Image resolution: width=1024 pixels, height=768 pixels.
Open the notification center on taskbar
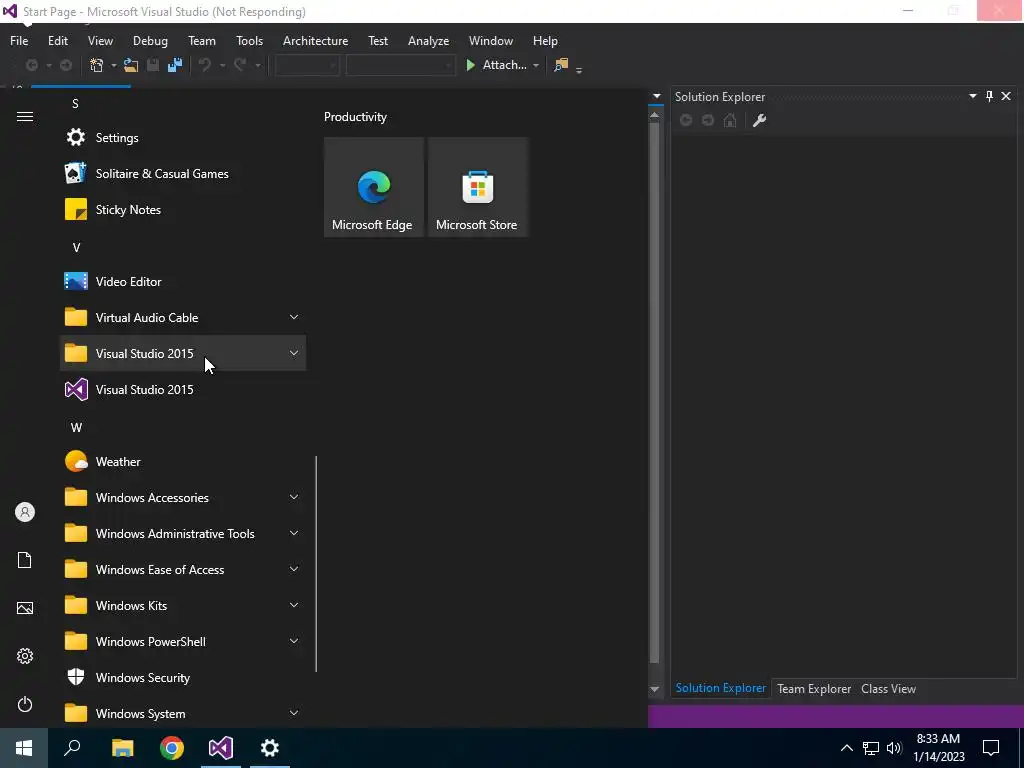click(x=991, y=748)
